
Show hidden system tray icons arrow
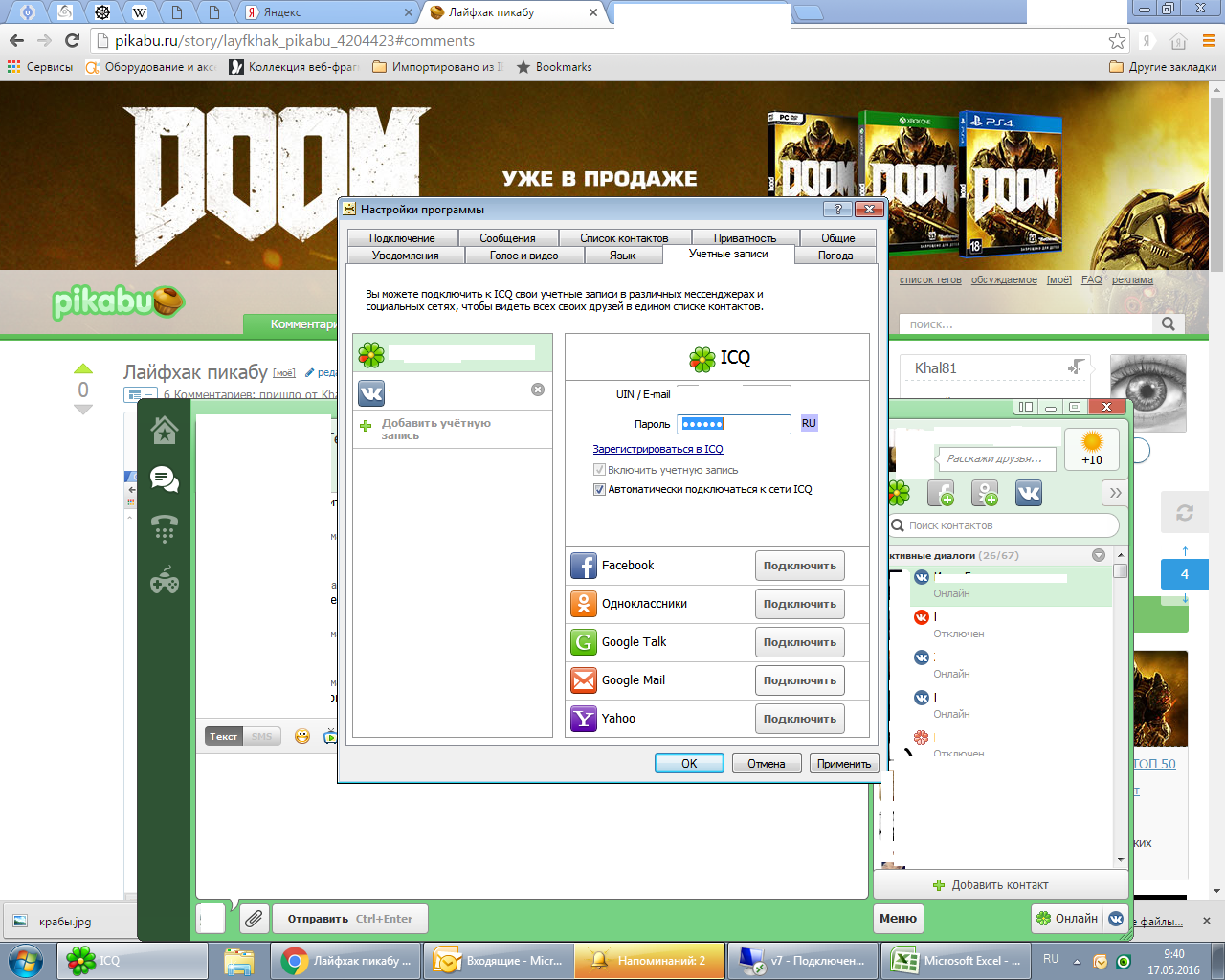1077,961
